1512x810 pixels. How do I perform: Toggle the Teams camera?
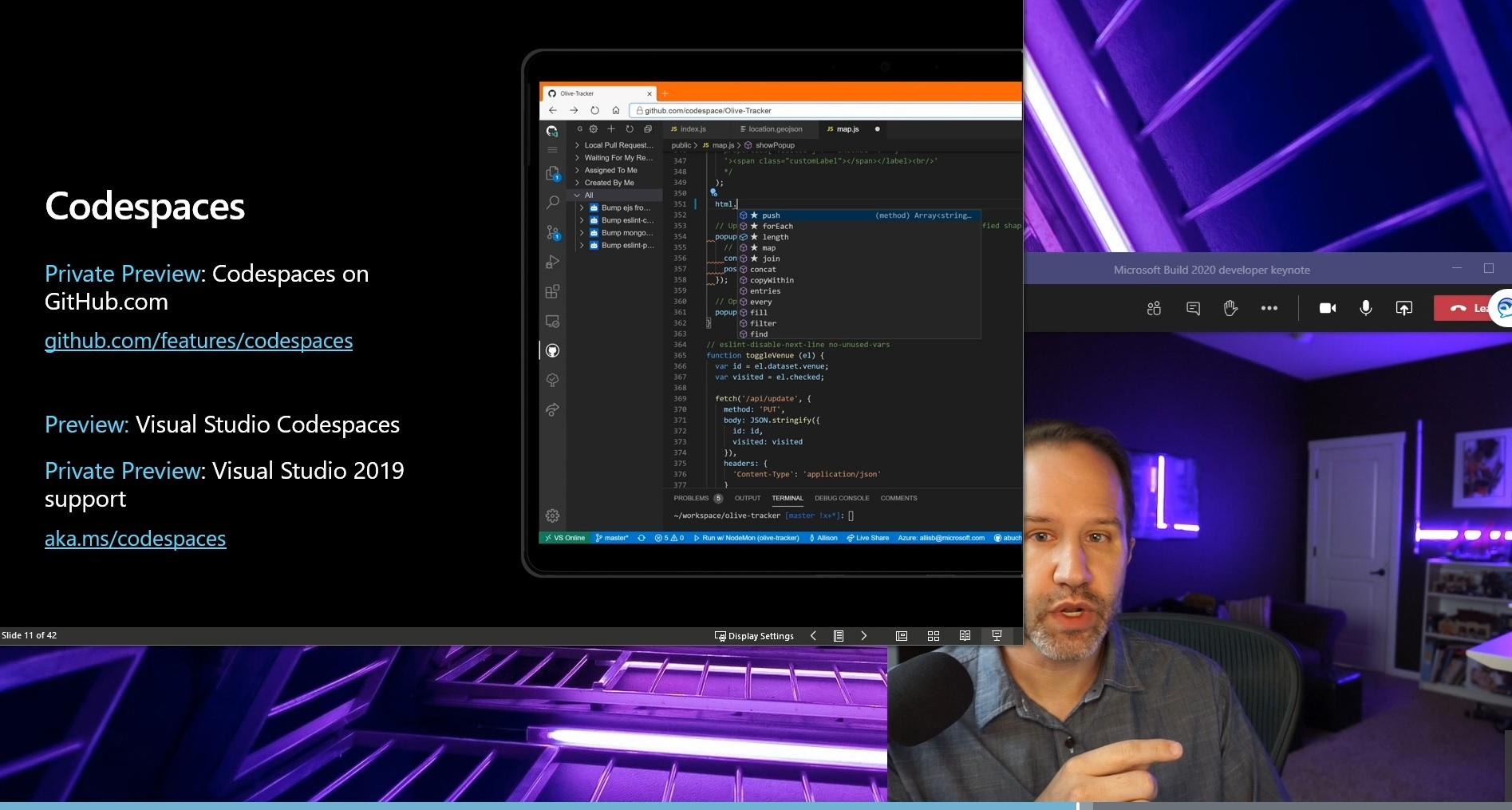pos(1328,308)
